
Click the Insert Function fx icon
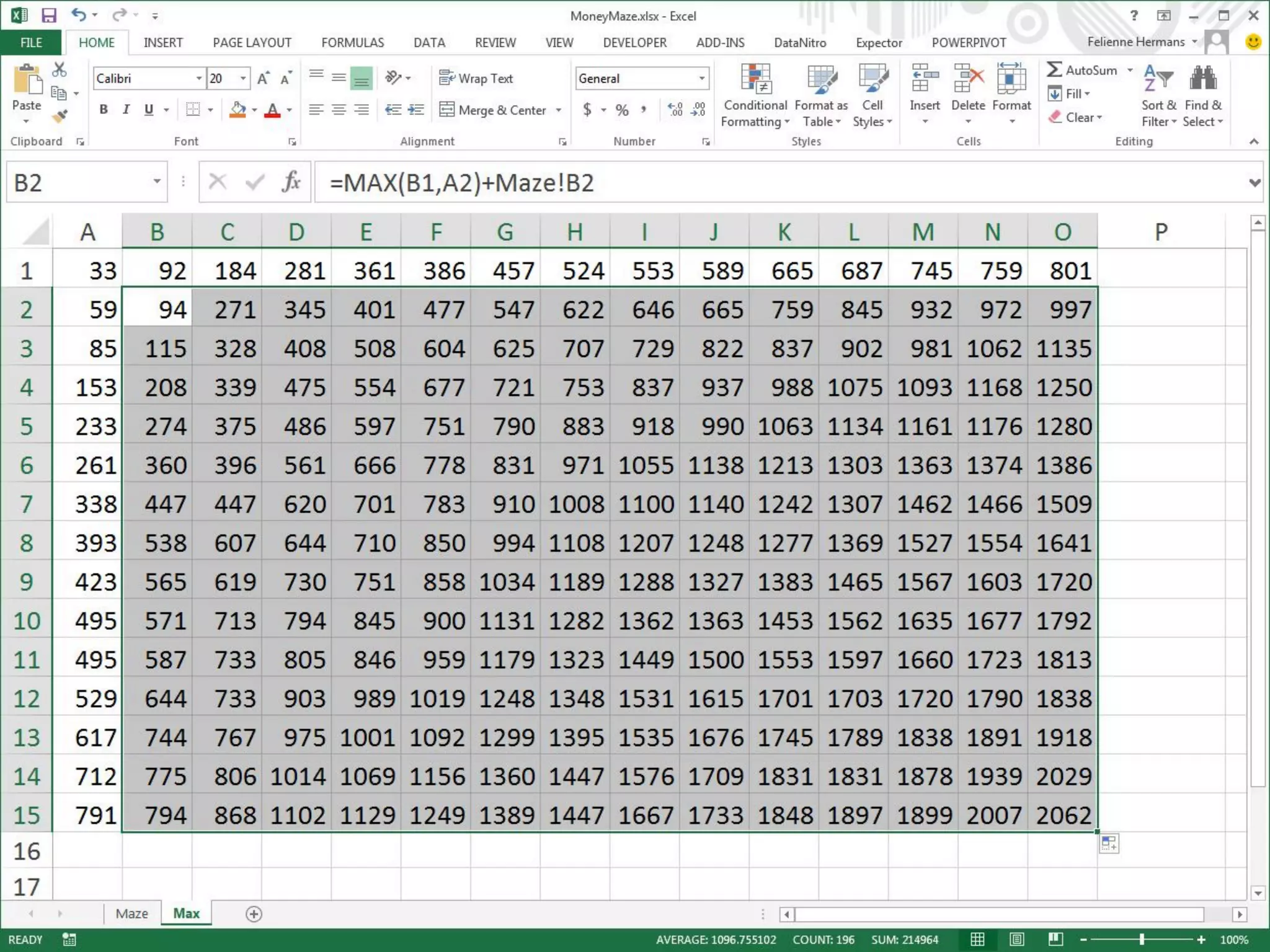(x=291, y=182)
